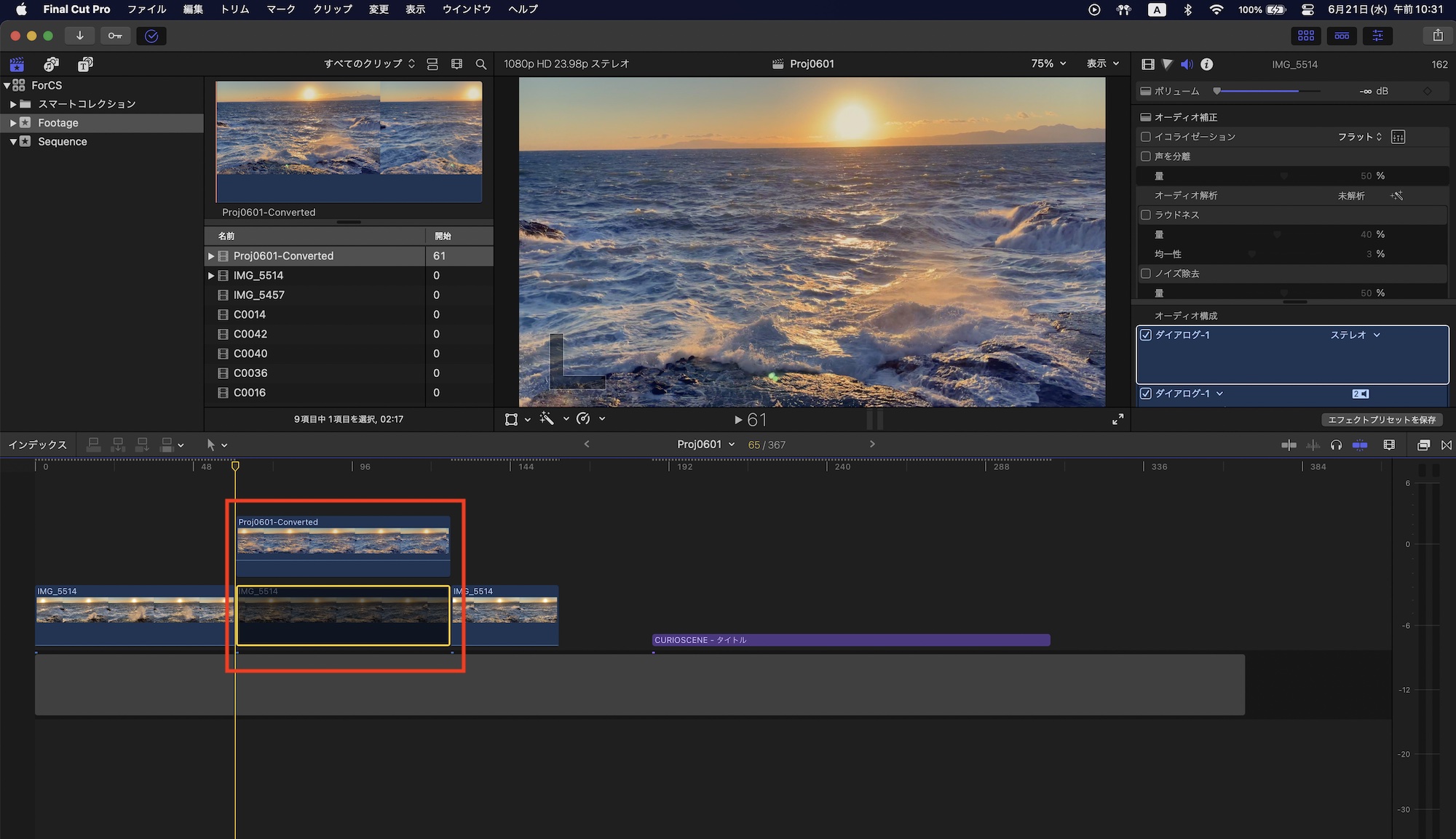Image resolution: width=1456 pixels, height=839 pixels.
Task: Enable the イコライゼーション checkbox
Action: pyautogui.click(x=1146, y=137)
